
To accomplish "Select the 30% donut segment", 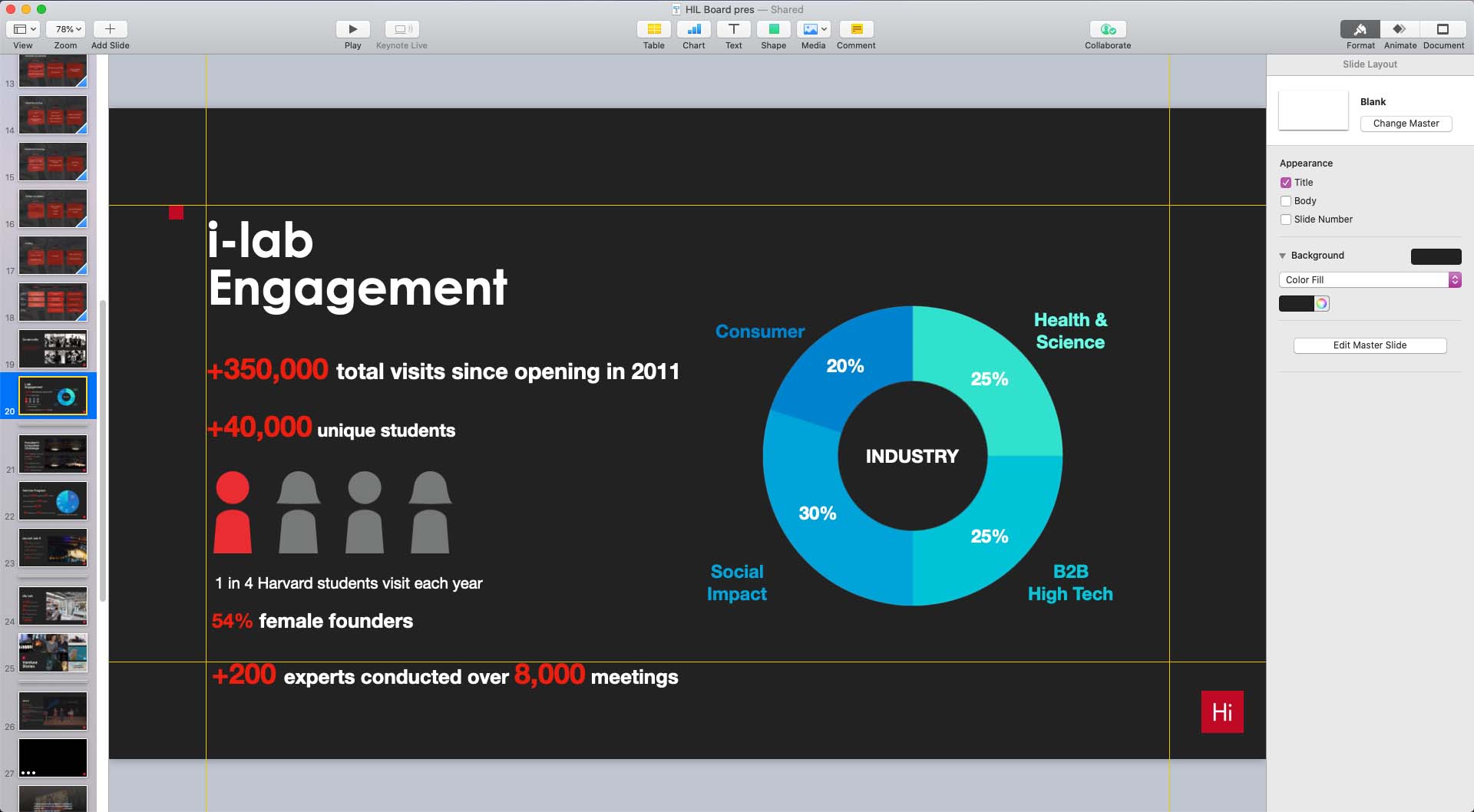I will click(817, 513).
